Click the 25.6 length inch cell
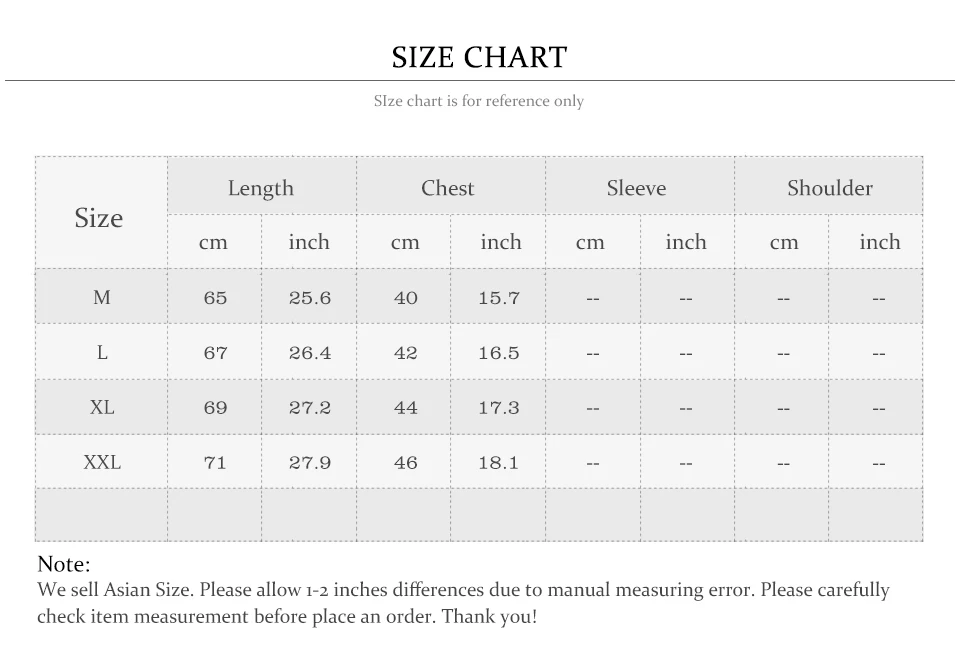960x670 pixels. [309, 298]
